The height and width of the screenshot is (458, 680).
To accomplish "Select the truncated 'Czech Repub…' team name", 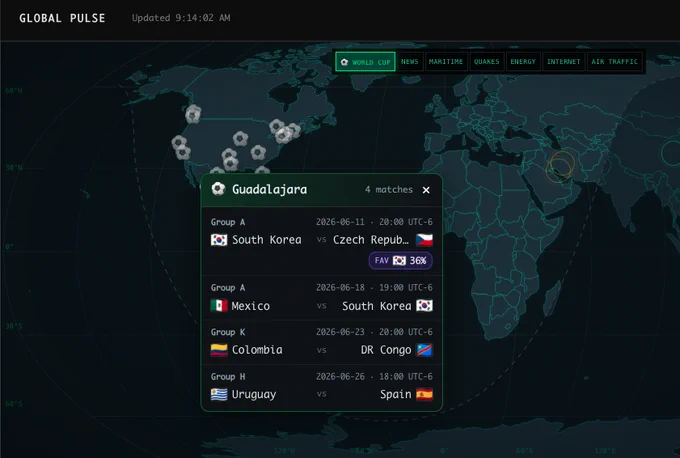I will pyautogui.click(x=371, y=240).
